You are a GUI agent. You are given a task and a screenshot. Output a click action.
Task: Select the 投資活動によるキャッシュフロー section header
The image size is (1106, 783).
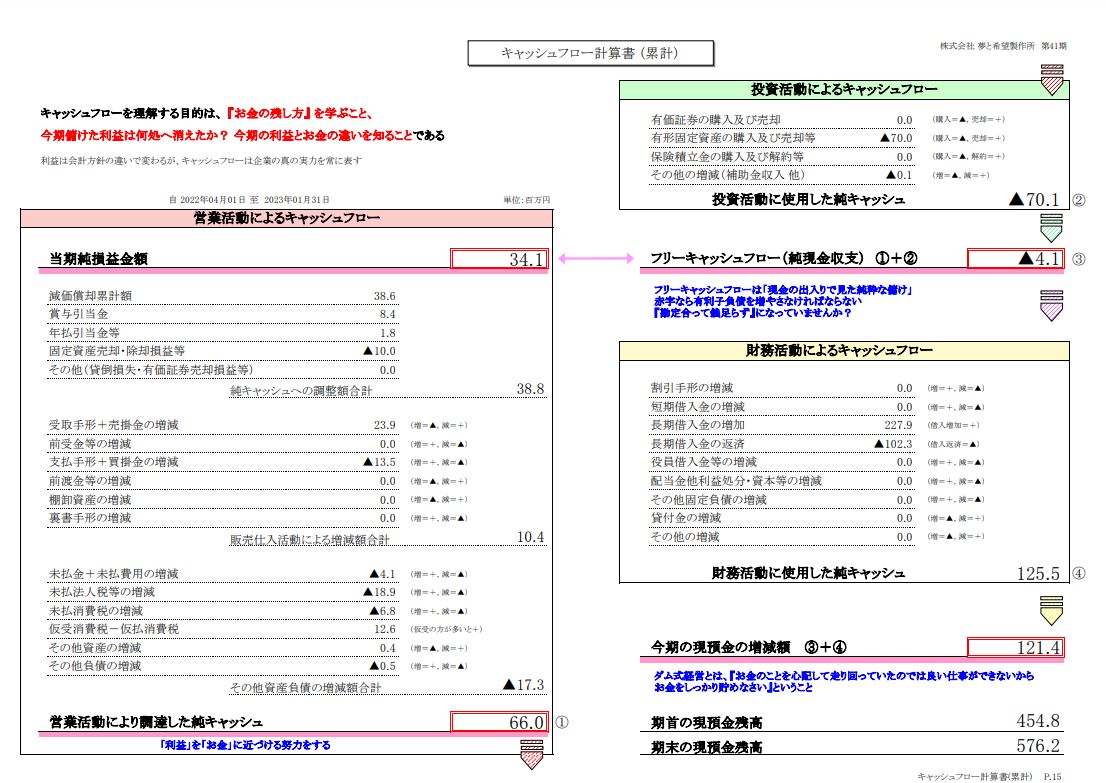(x=844, y=90)
